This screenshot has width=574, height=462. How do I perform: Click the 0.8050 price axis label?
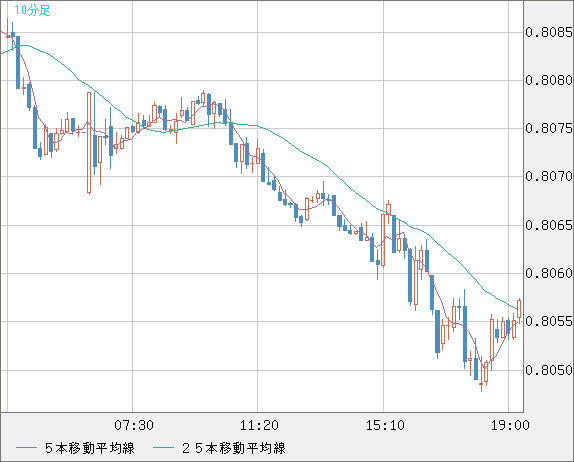[549, 370]
